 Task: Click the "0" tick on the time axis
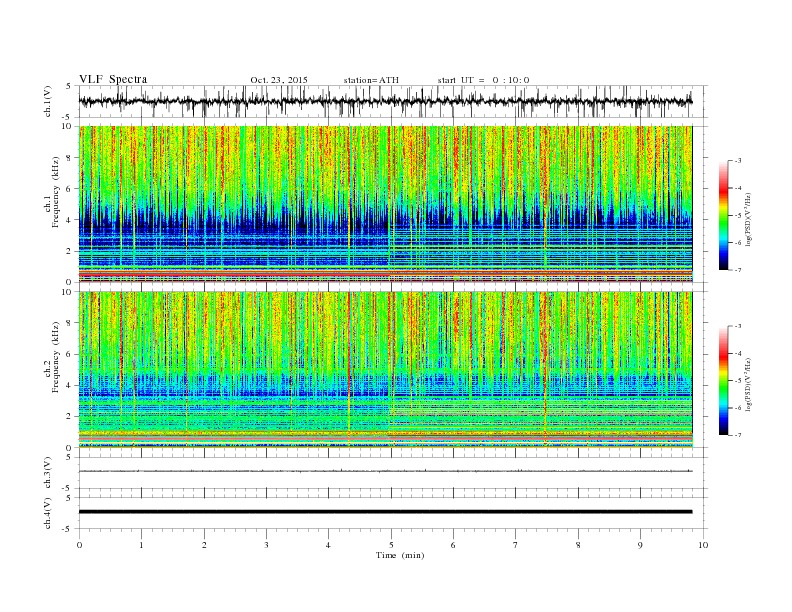(79, 545)
